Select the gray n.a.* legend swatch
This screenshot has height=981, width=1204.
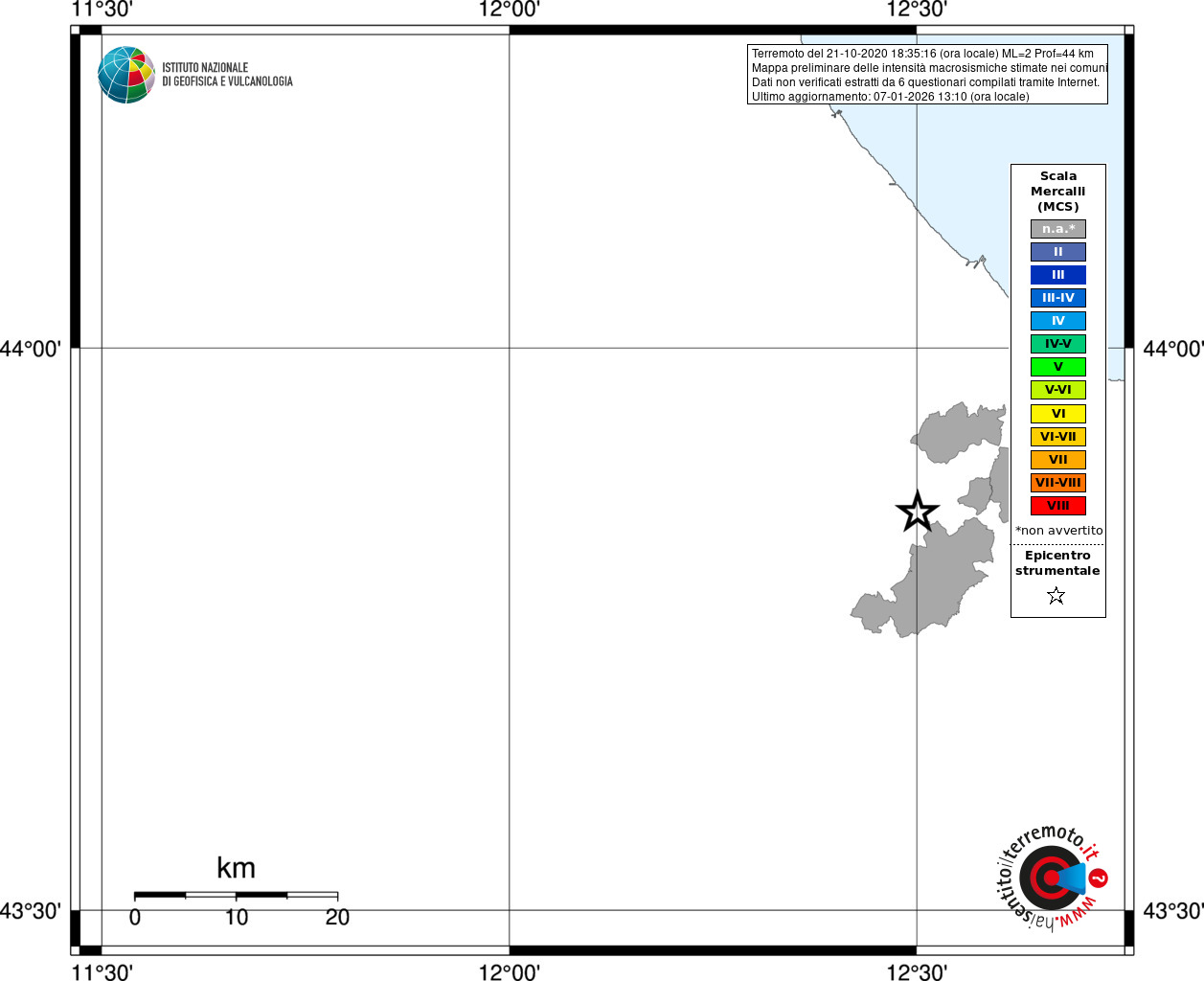pos(1058,229)
